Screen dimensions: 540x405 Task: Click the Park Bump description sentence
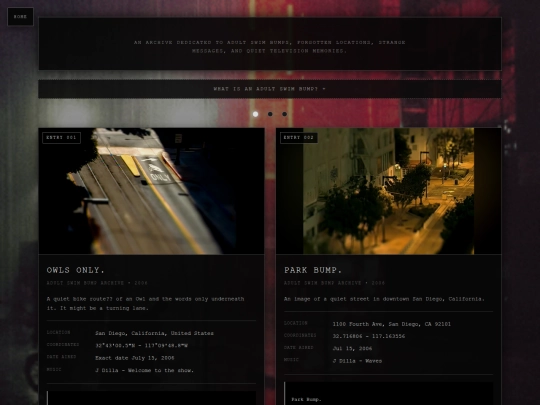[384, 299]
